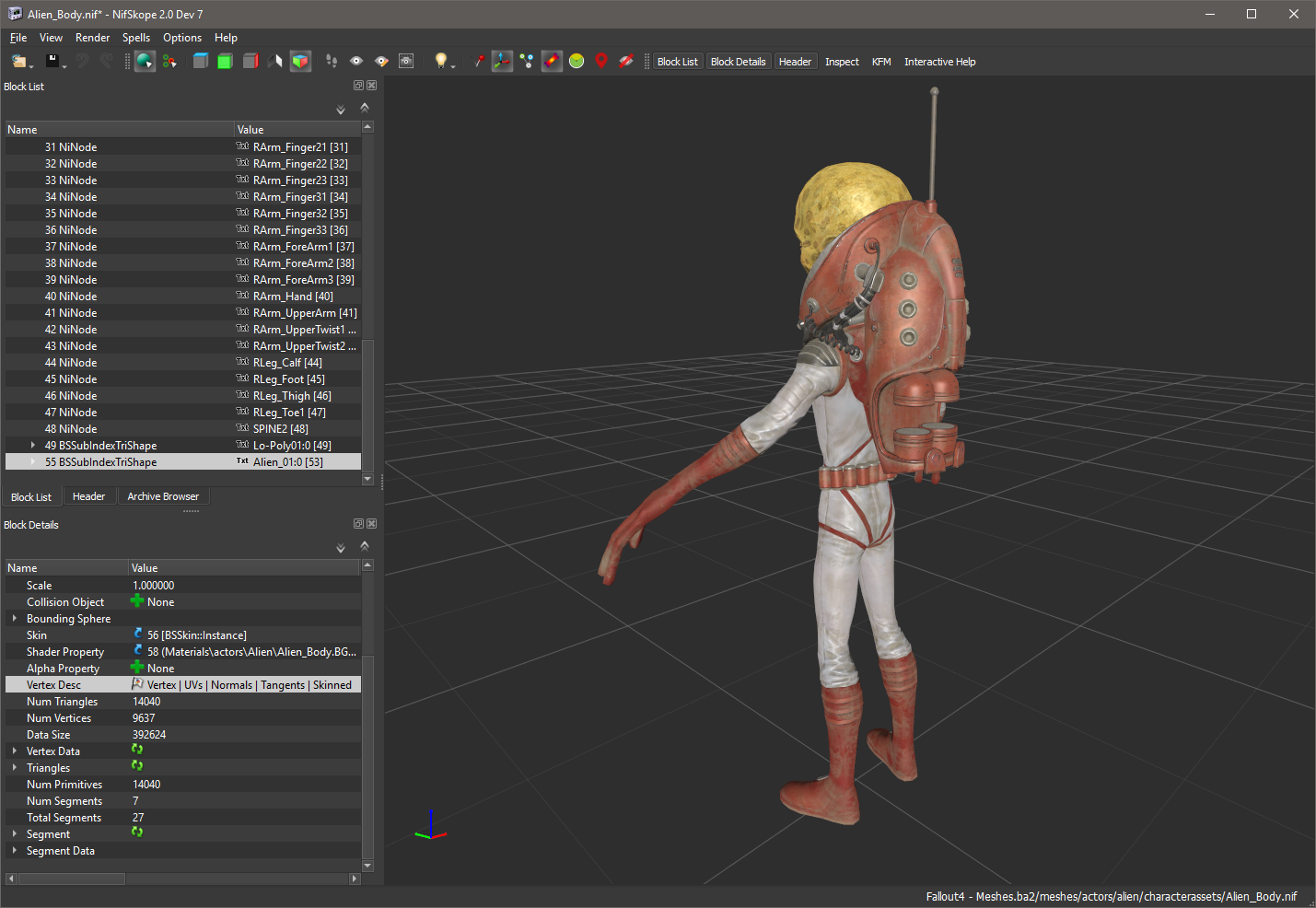This screenshot has height=908, width=1316.
Task: Click the KFM toolbar button
Action: point(881,62)
